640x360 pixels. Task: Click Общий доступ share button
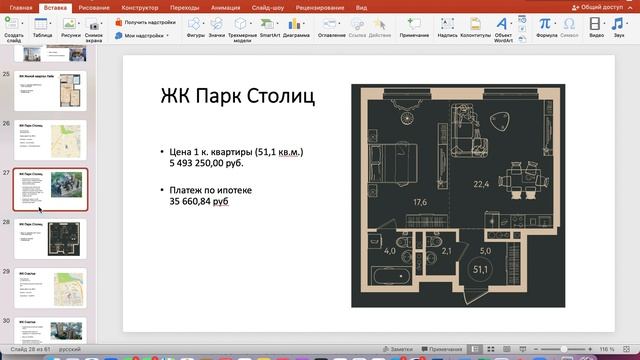(x=598, y=7)
